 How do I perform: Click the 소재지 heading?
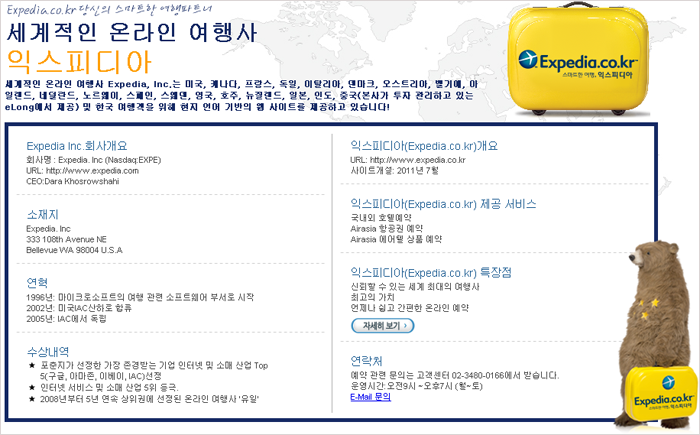pos(42,214)
